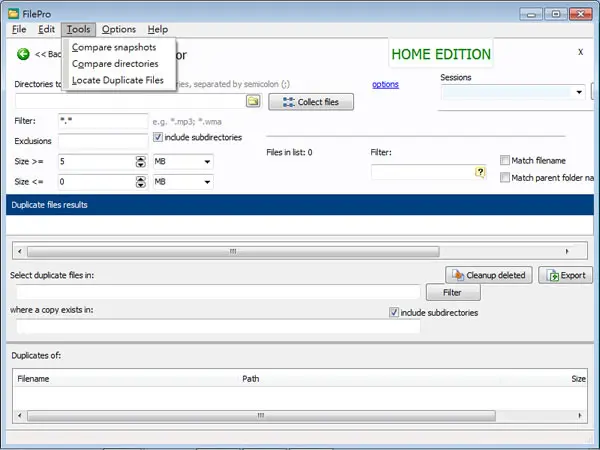The height and width of the screenshot is (450, 600).
Task: Click the Size >= value stepper arrows
Action: pyautogui.click(x=141, y=161)
